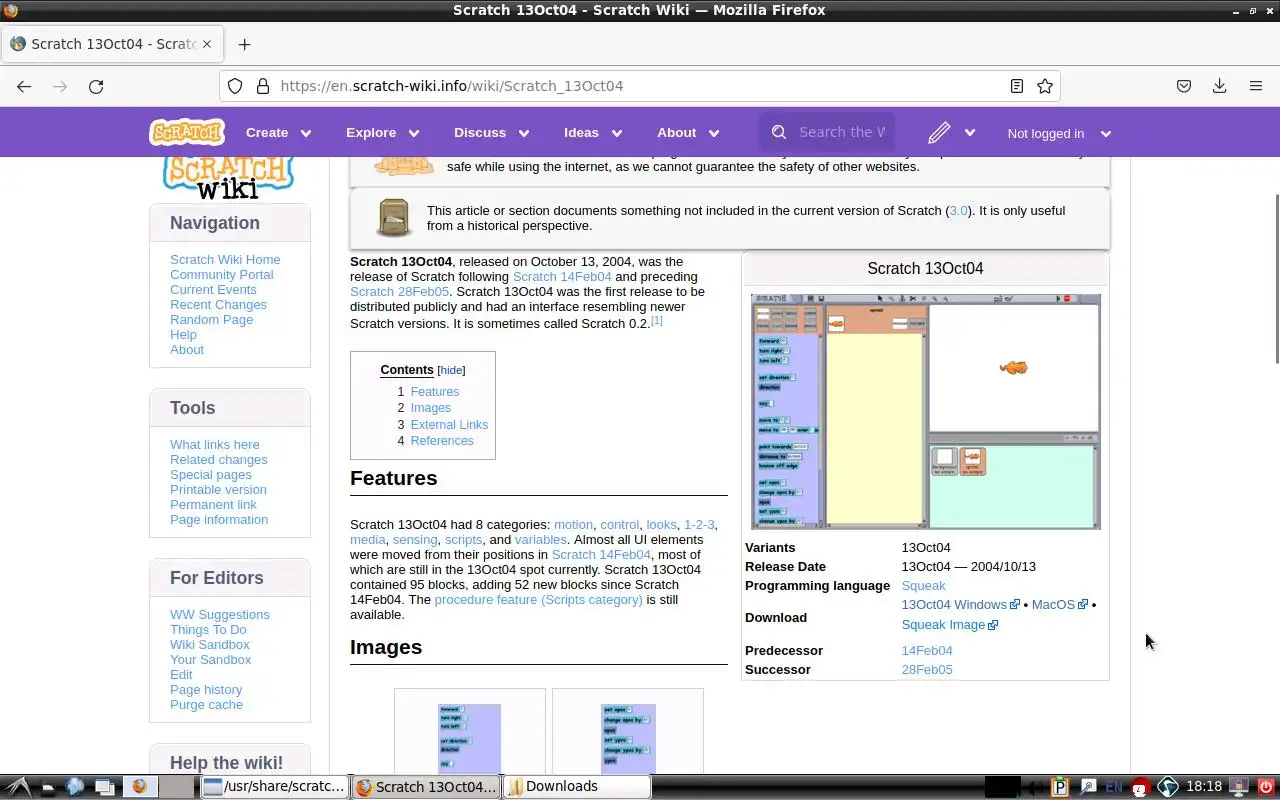
Task: Reload the current page
Action: (96, 86)
